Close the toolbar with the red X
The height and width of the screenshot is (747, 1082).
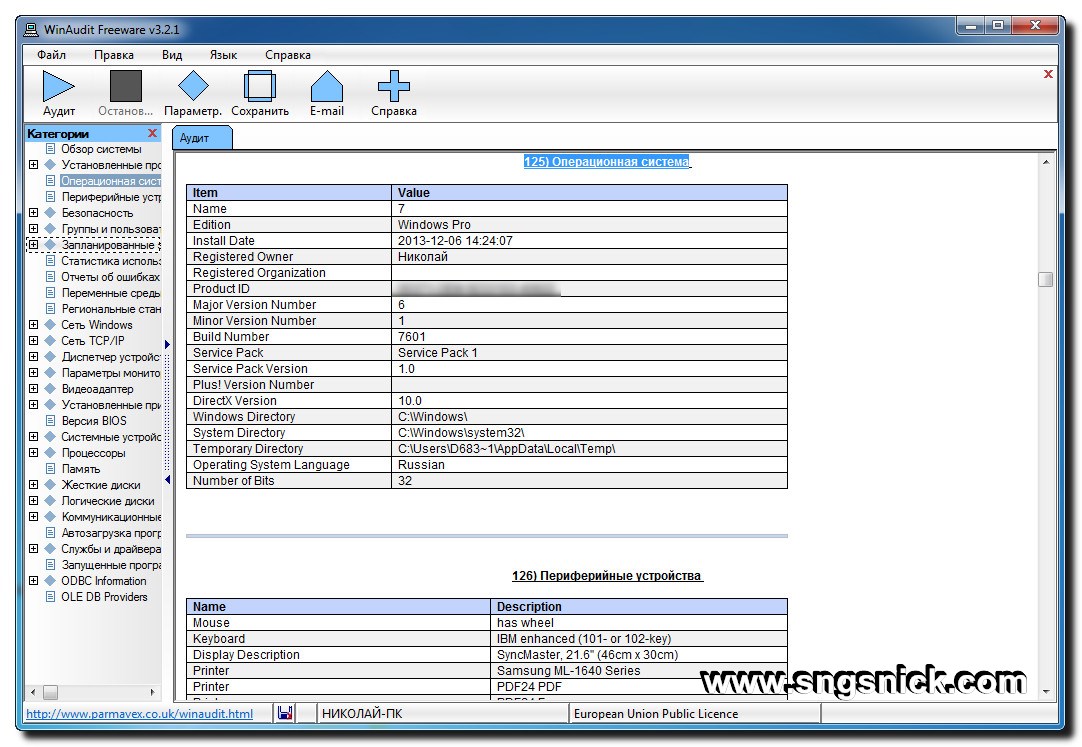[1048, 74]
